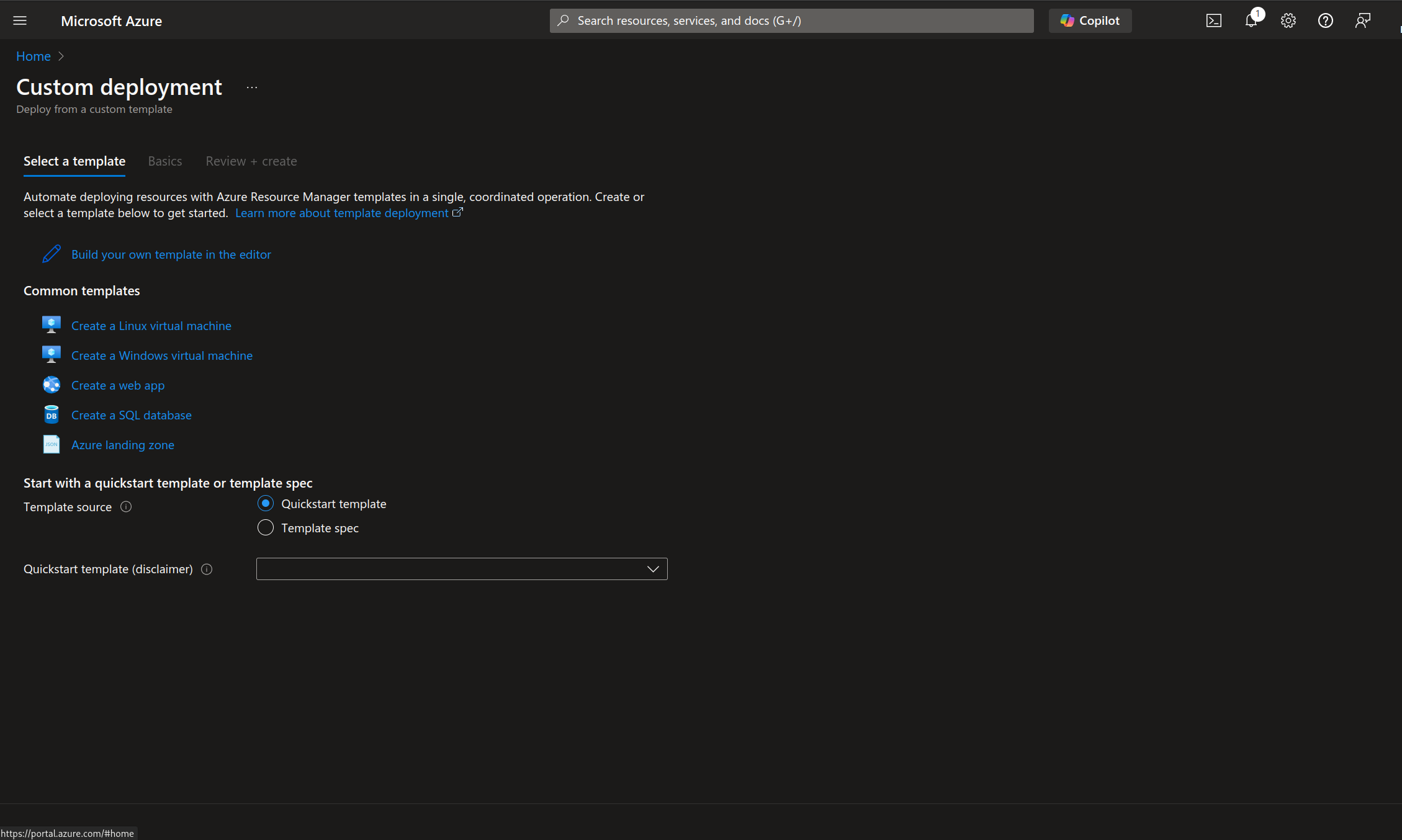The height and width of the screenshot is (840, 1402).
Task: Click Template source info icon
Action: coord(126,507)
